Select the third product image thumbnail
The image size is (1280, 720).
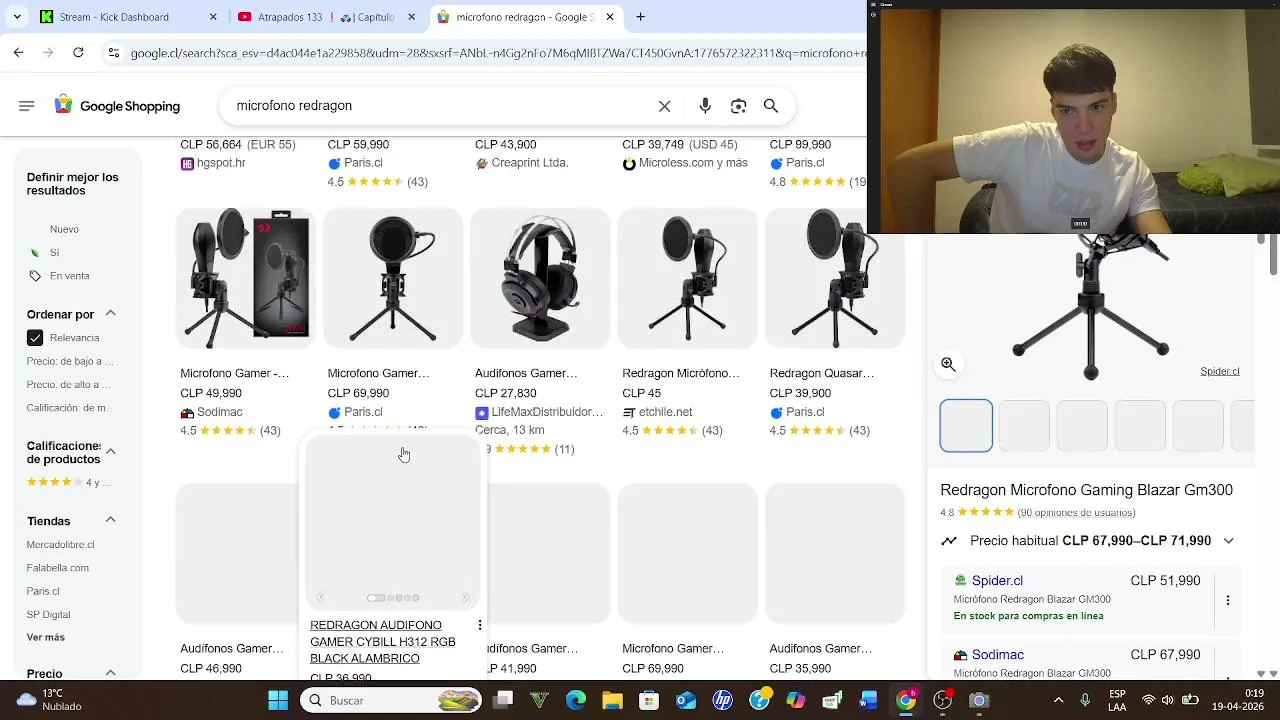click(x=1082, y=426)
